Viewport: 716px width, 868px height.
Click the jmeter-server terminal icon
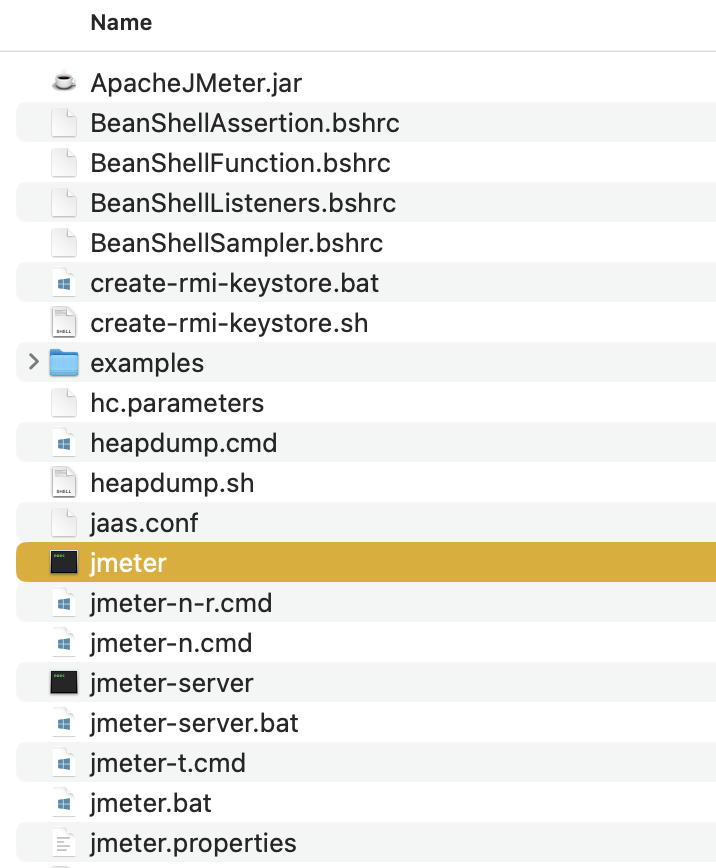(64, 683)
